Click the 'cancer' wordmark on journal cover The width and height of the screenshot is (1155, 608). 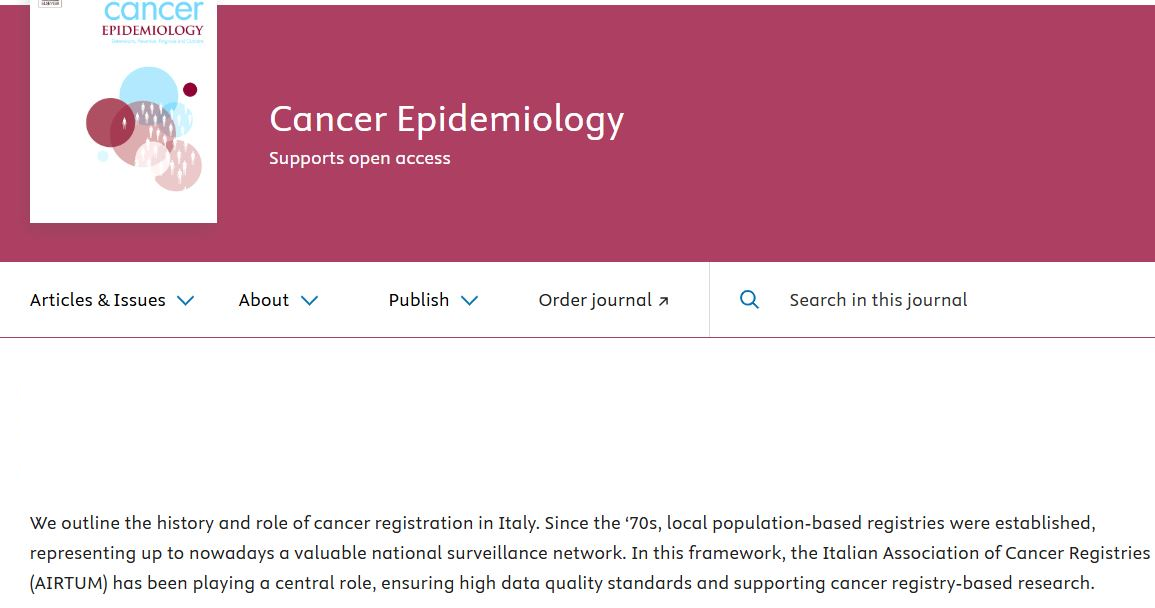153,11
